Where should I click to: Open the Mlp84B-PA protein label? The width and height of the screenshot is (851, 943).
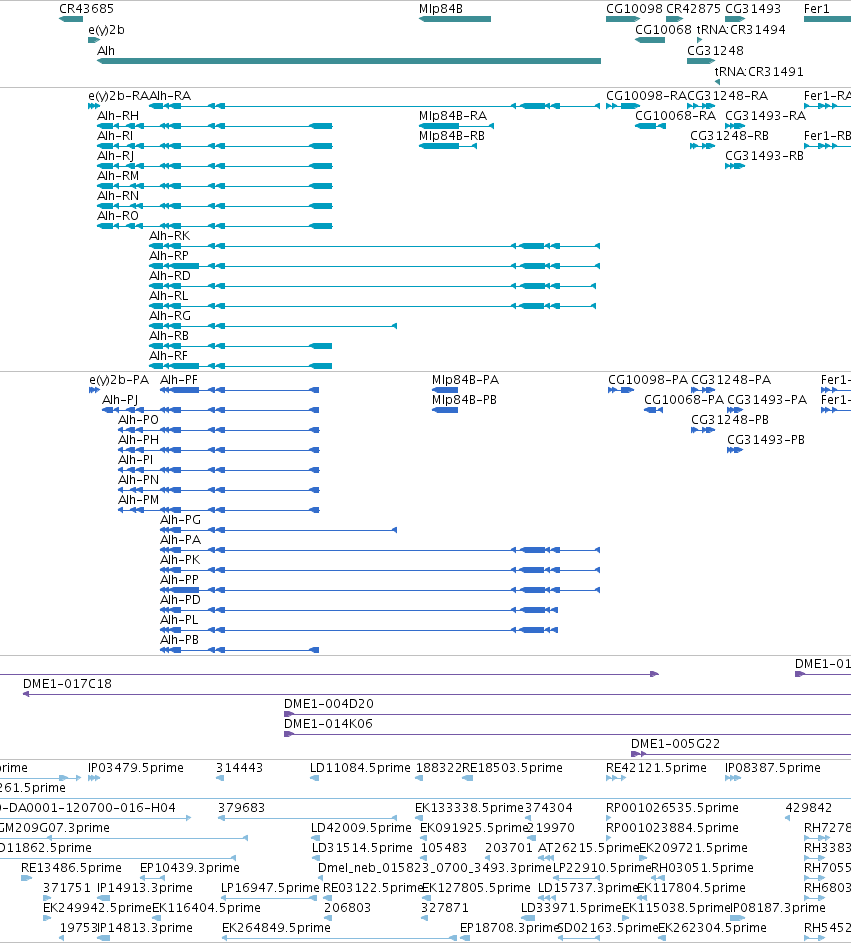click(x=465, y=380)
